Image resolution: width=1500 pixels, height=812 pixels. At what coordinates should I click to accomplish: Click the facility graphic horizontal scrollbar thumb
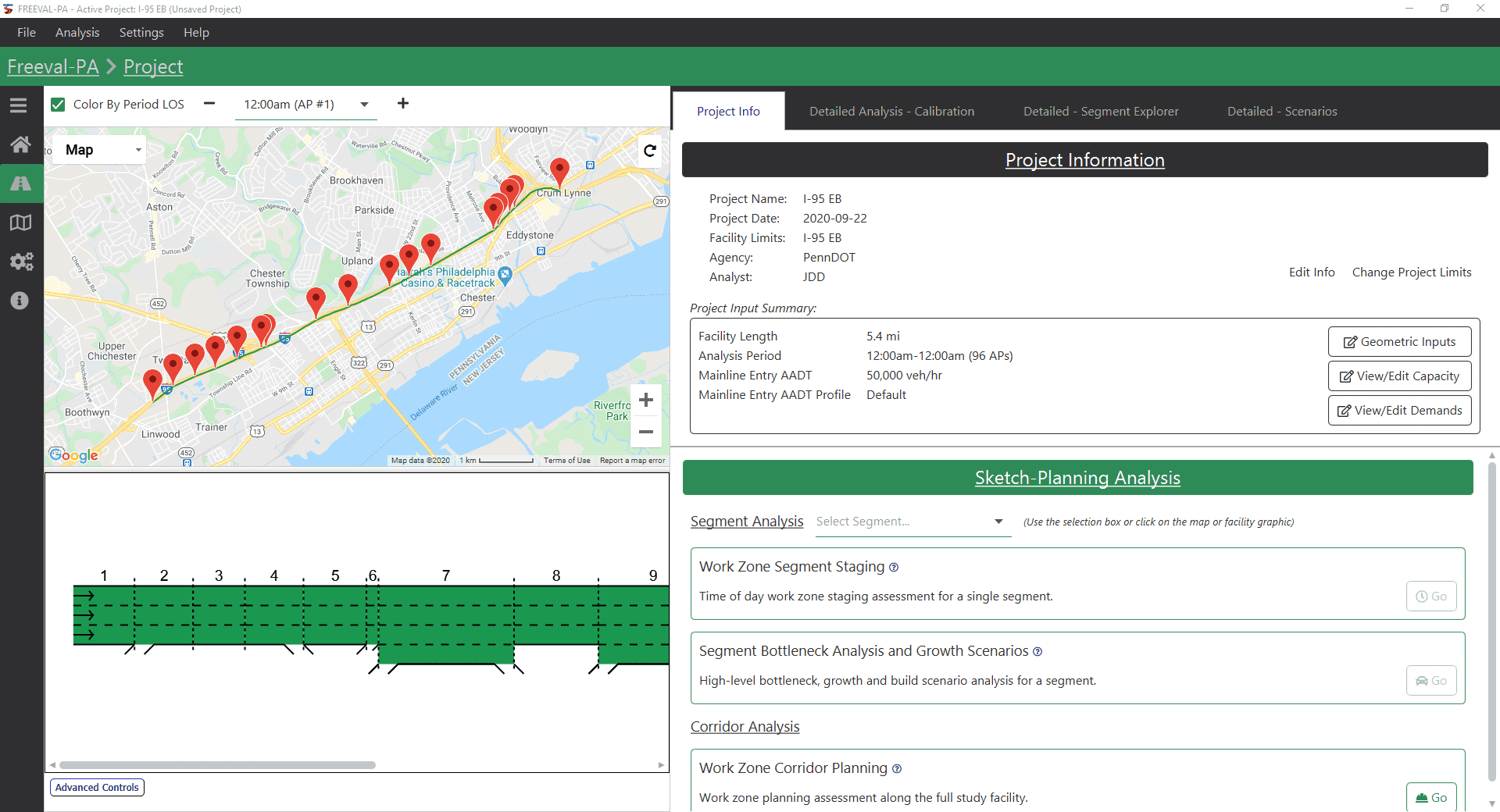217,765
